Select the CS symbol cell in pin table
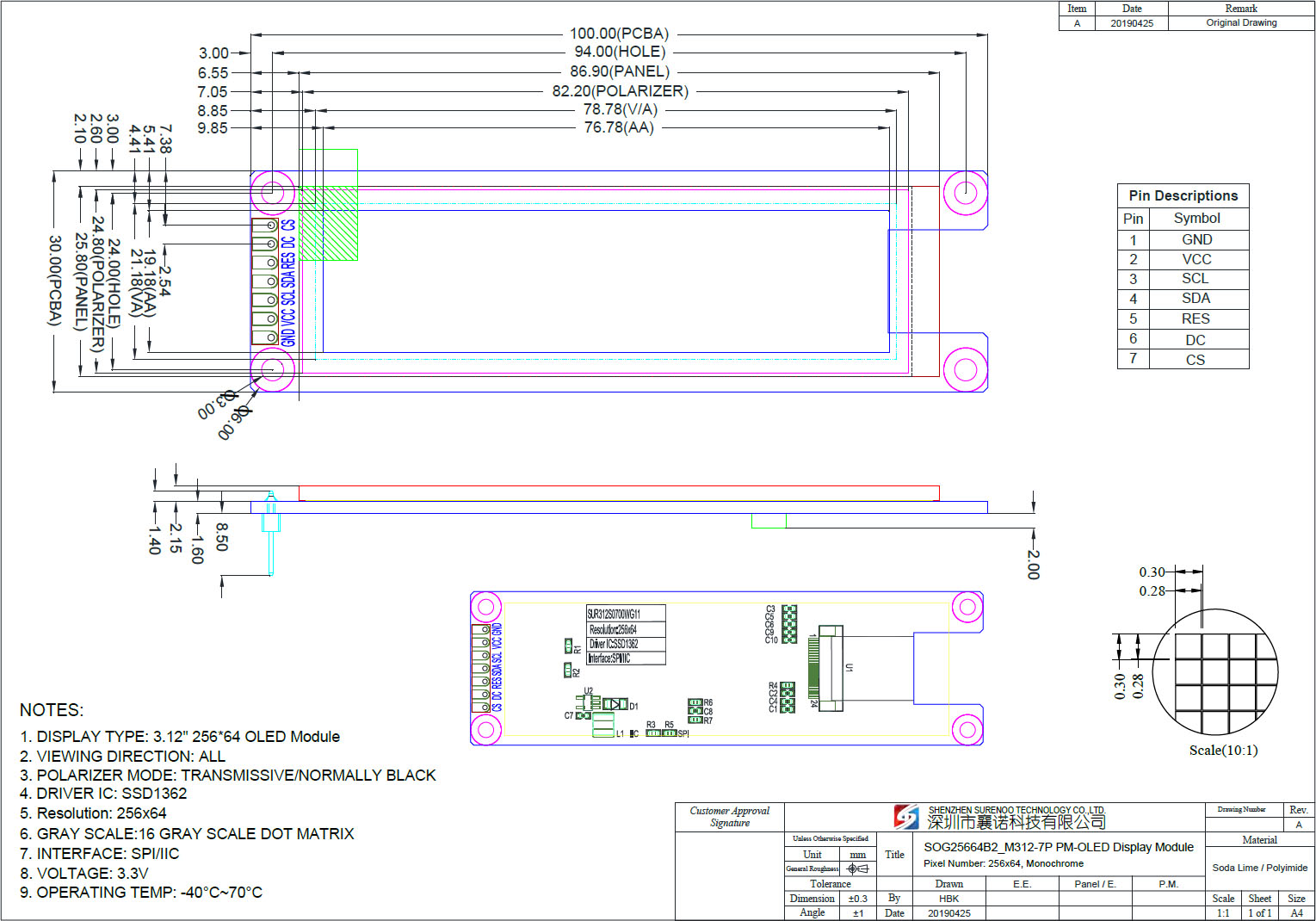Image resolution: width=1316 pixels, height=921 pixels. [x=1196, y=360]
